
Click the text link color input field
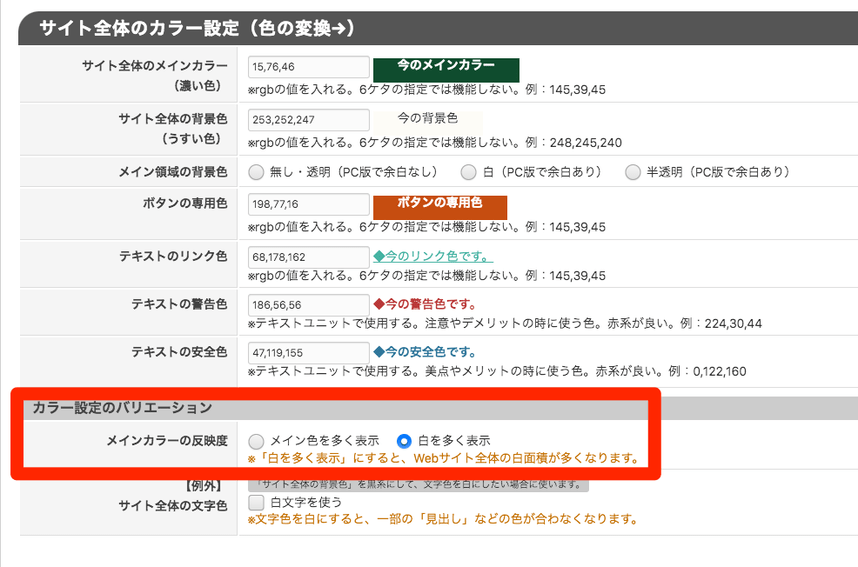coord(309,257)
